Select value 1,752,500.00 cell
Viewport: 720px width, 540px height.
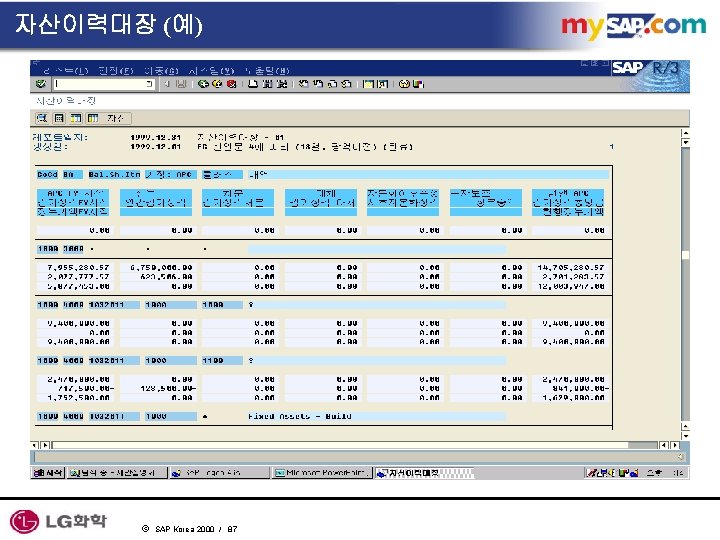point(78,398)
